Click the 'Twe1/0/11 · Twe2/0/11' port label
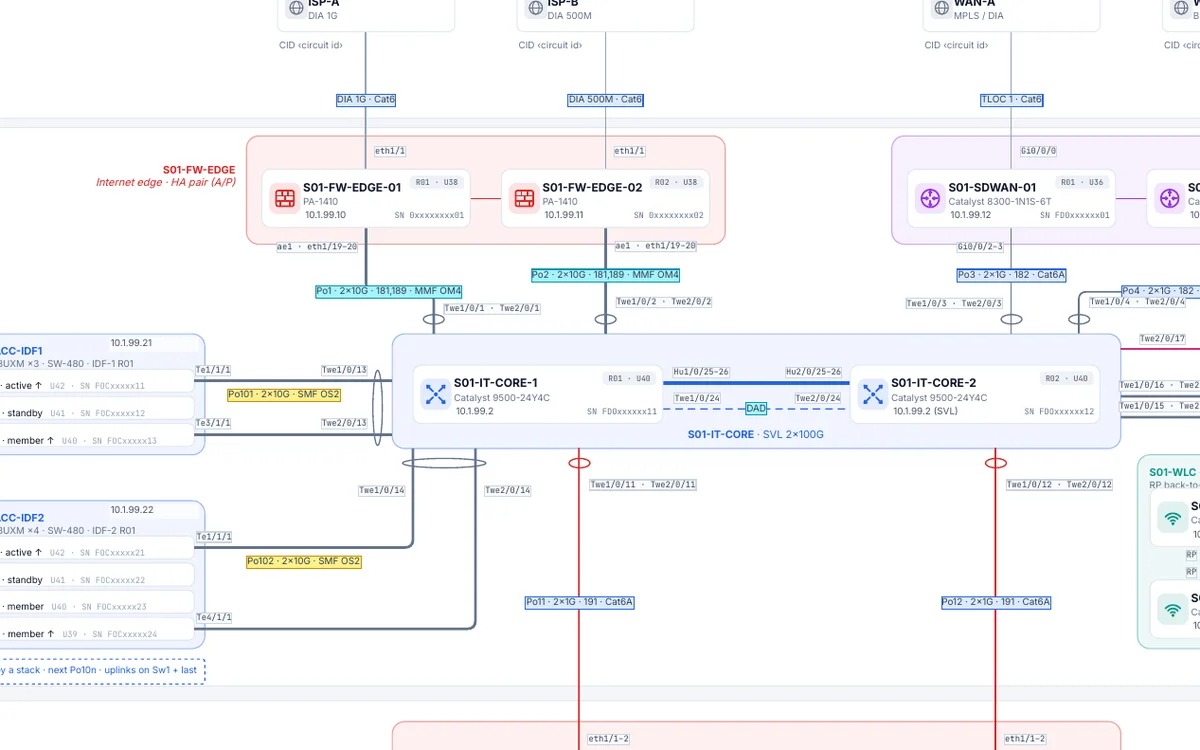The image size is (1200, 750). pos(643,484)
